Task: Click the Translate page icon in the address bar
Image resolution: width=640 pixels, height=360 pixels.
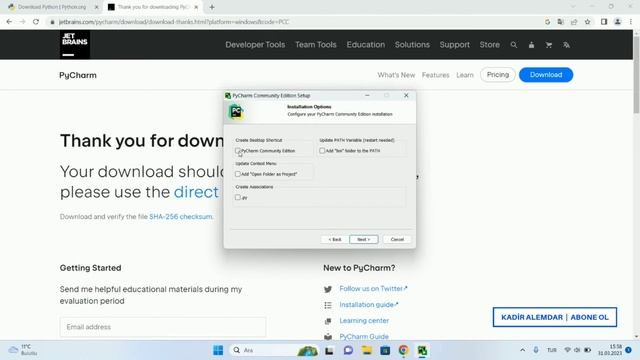Action: click(x=560, y=22)
